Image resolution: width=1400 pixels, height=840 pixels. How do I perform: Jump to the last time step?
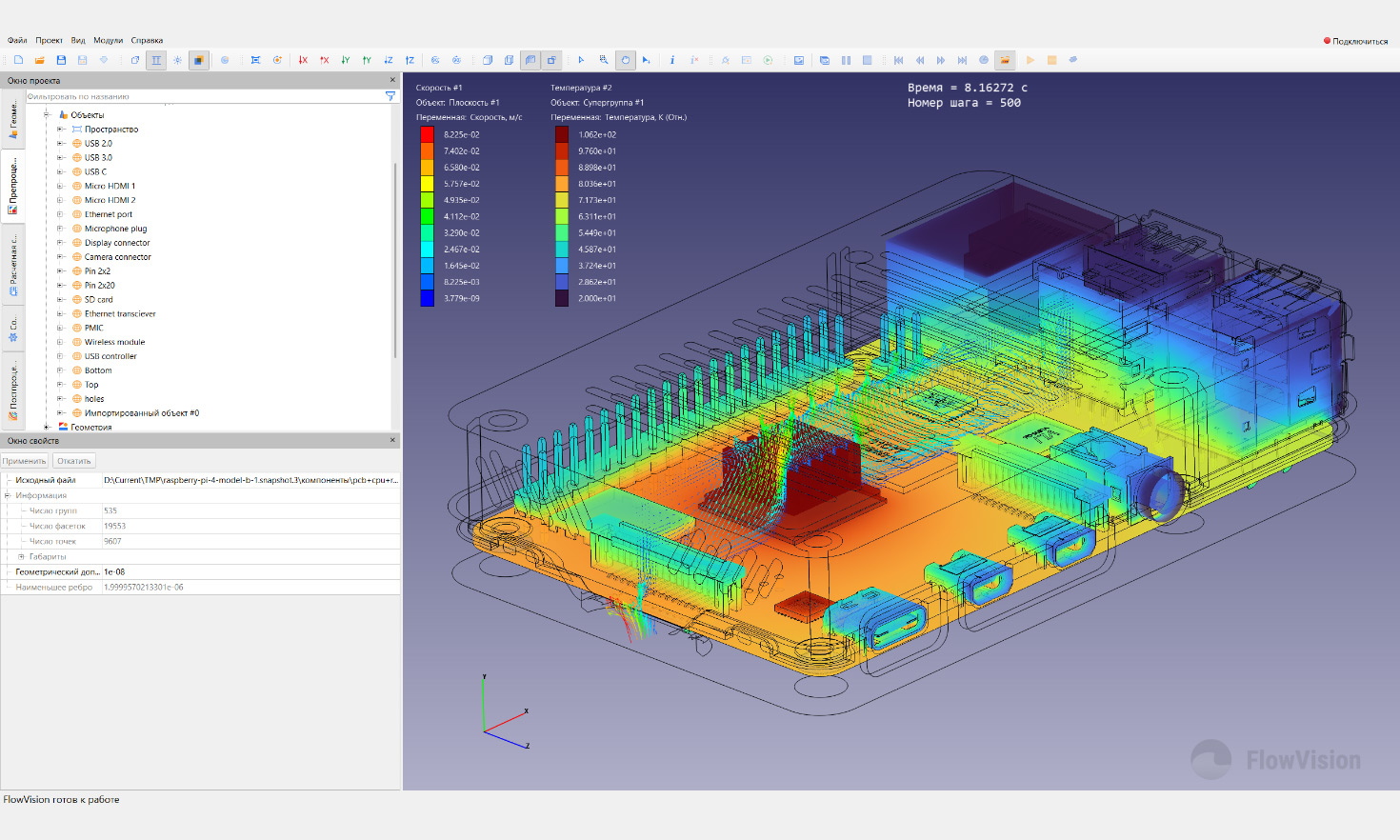[962, 60]
